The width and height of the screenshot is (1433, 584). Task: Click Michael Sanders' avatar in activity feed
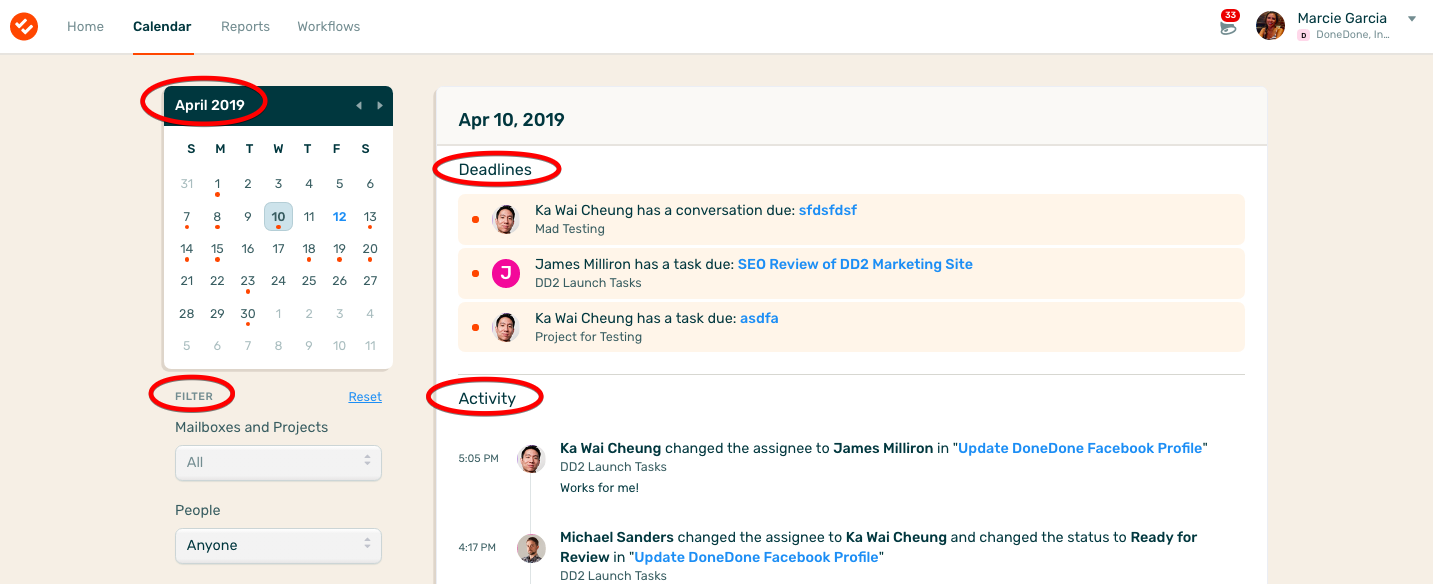point(531,548)
